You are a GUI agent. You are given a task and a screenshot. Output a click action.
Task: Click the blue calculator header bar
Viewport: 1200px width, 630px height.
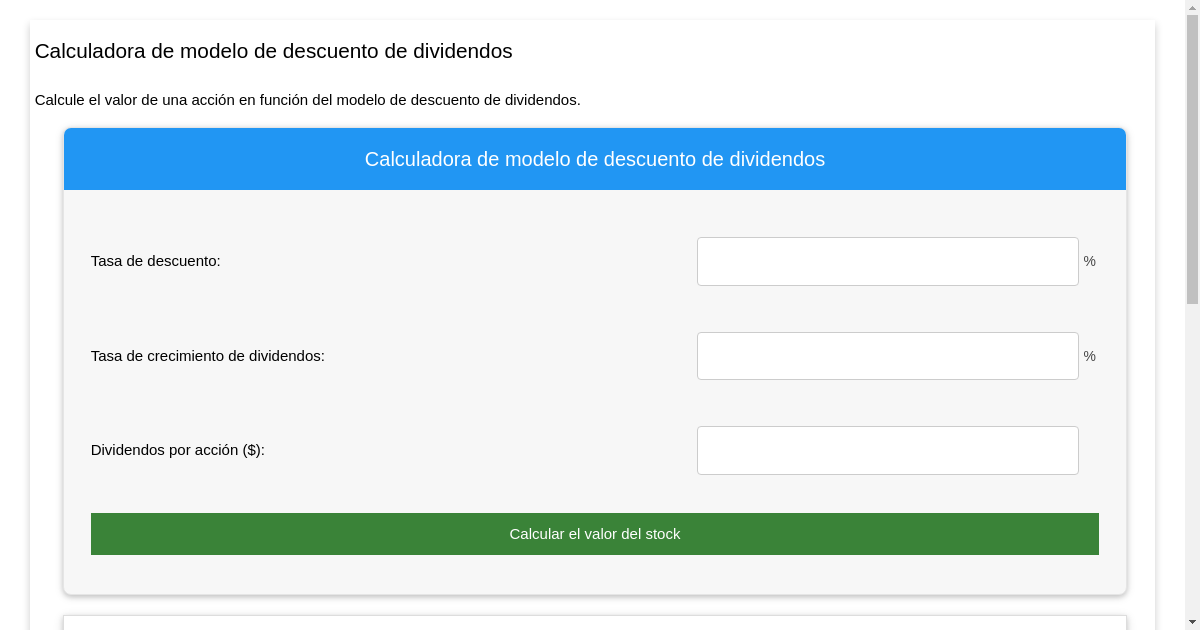tap(595, 159)
